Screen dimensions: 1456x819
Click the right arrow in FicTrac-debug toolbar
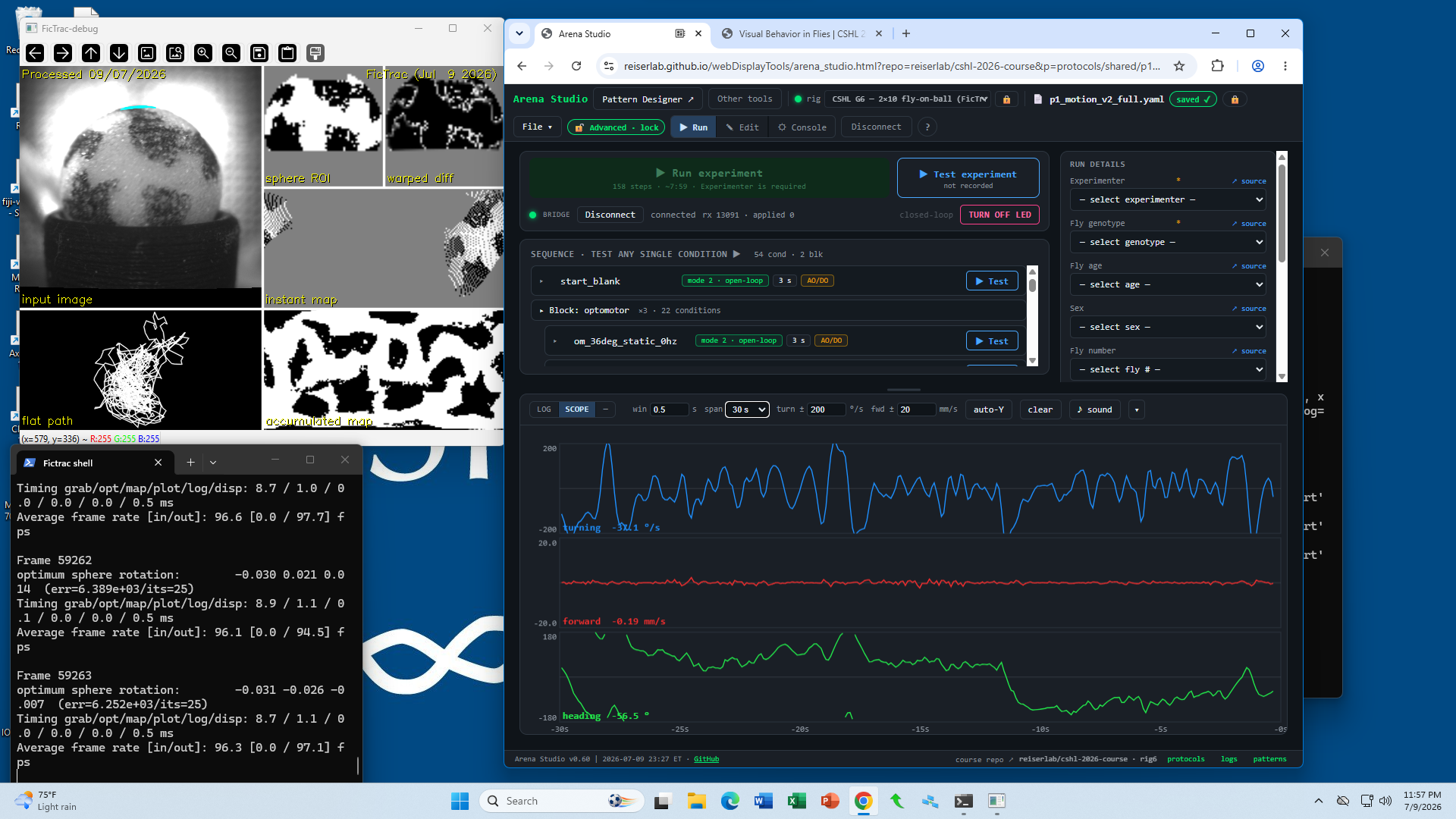pos(63,52)
